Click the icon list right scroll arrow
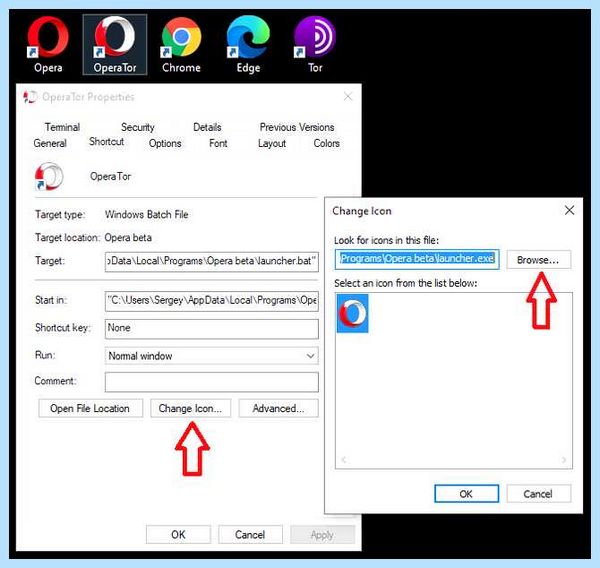 [x=564, y=460]
